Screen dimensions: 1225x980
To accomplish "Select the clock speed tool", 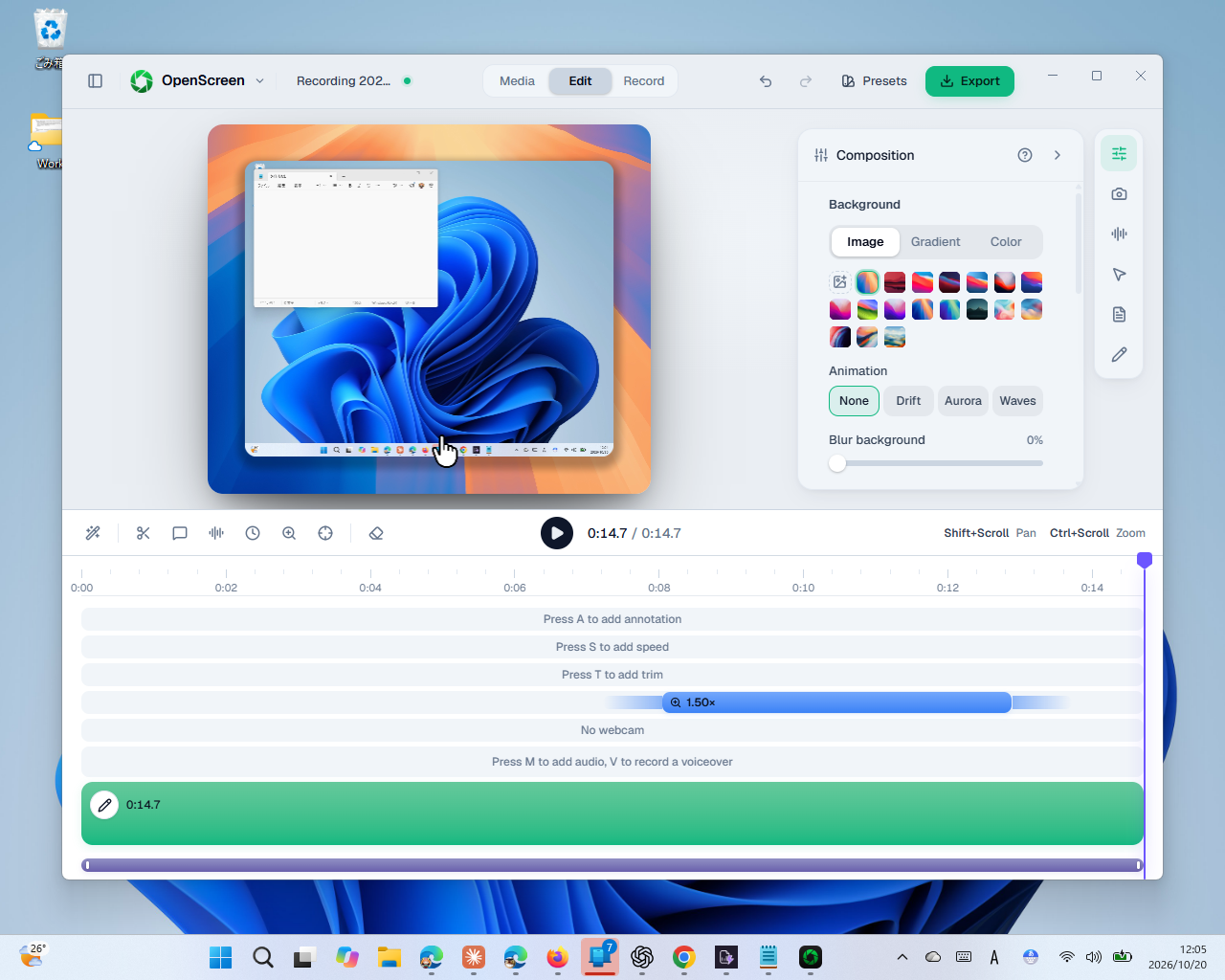I will pos(253,533).
